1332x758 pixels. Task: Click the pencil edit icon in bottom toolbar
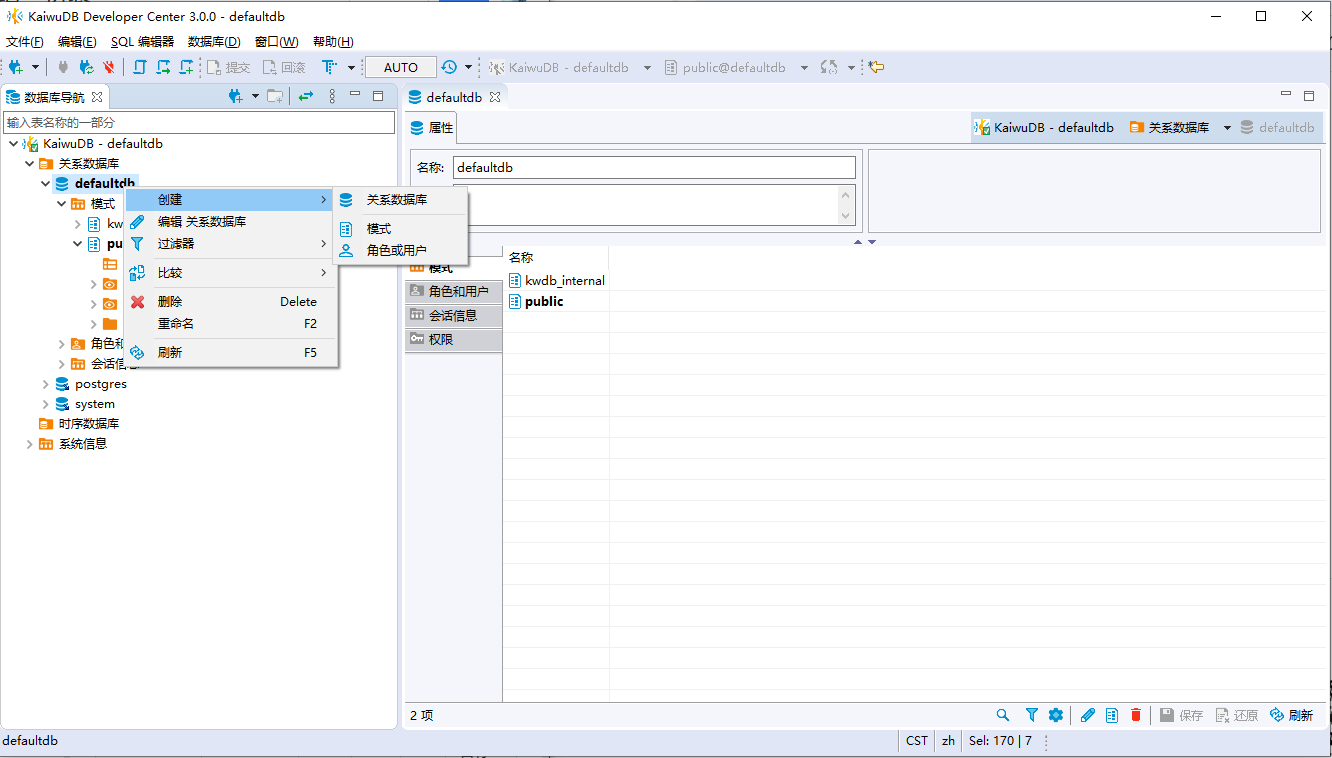click(x=1088, y=715)
